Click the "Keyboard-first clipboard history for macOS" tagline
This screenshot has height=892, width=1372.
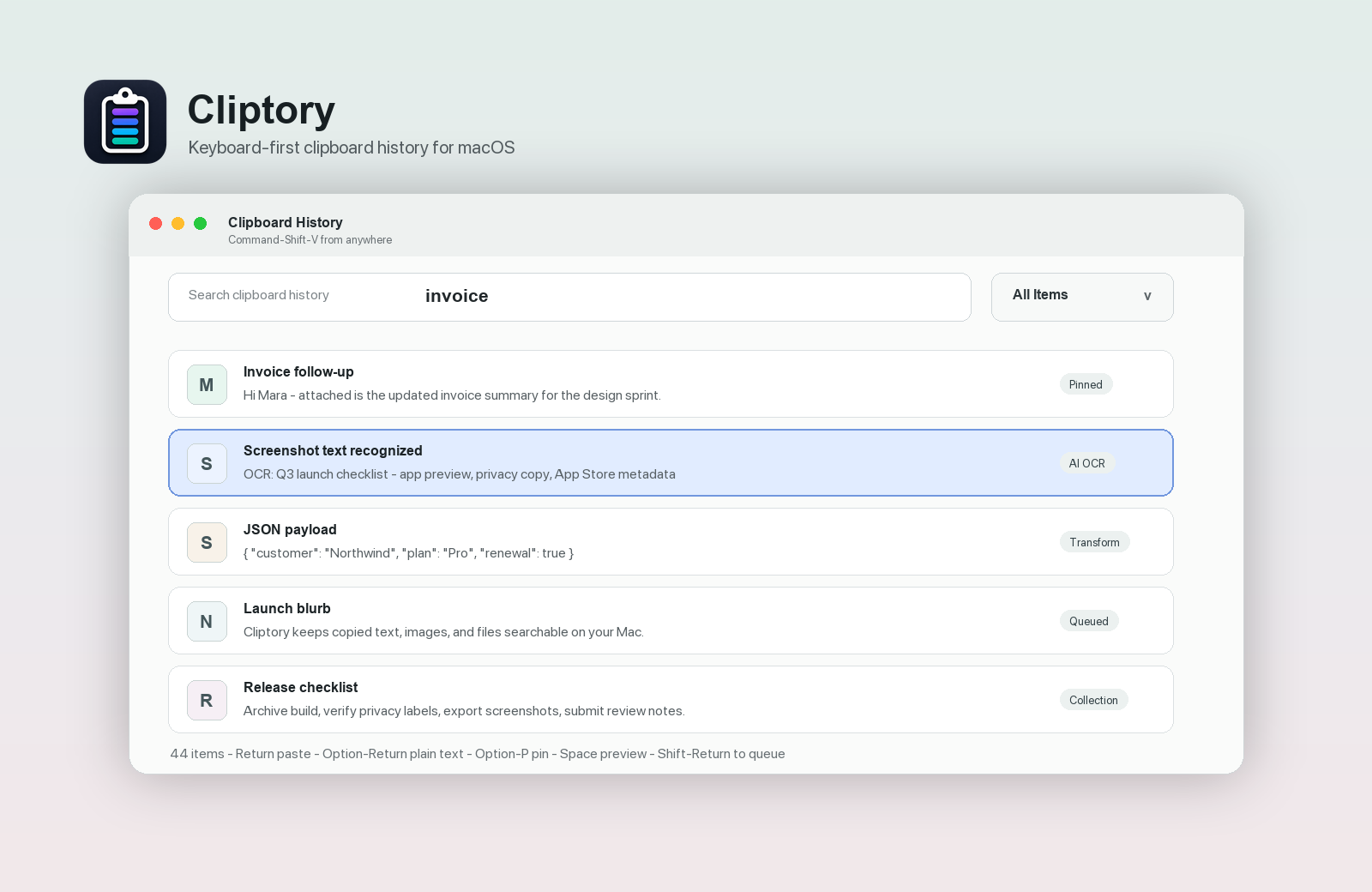coord(352,148)
